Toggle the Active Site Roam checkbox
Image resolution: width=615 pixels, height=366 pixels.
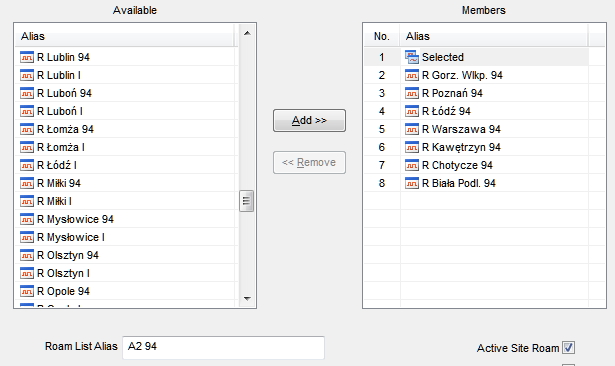pos(568,348)
